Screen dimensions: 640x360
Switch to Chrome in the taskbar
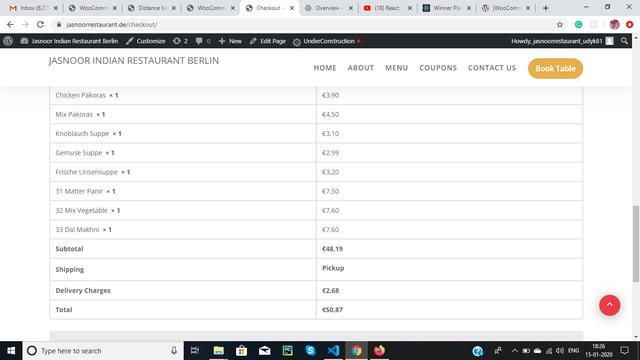click(356, 351)
